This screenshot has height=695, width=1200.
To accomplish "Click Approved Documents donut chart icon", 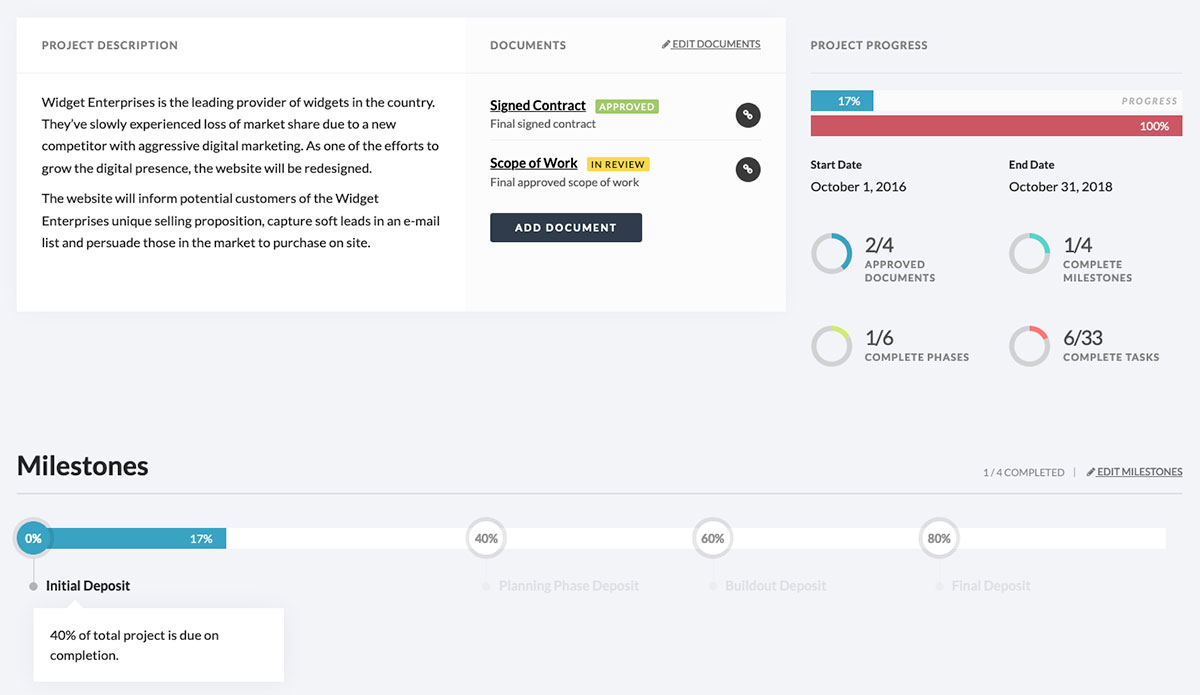I will pyautogui.click(x=831, y=254).
